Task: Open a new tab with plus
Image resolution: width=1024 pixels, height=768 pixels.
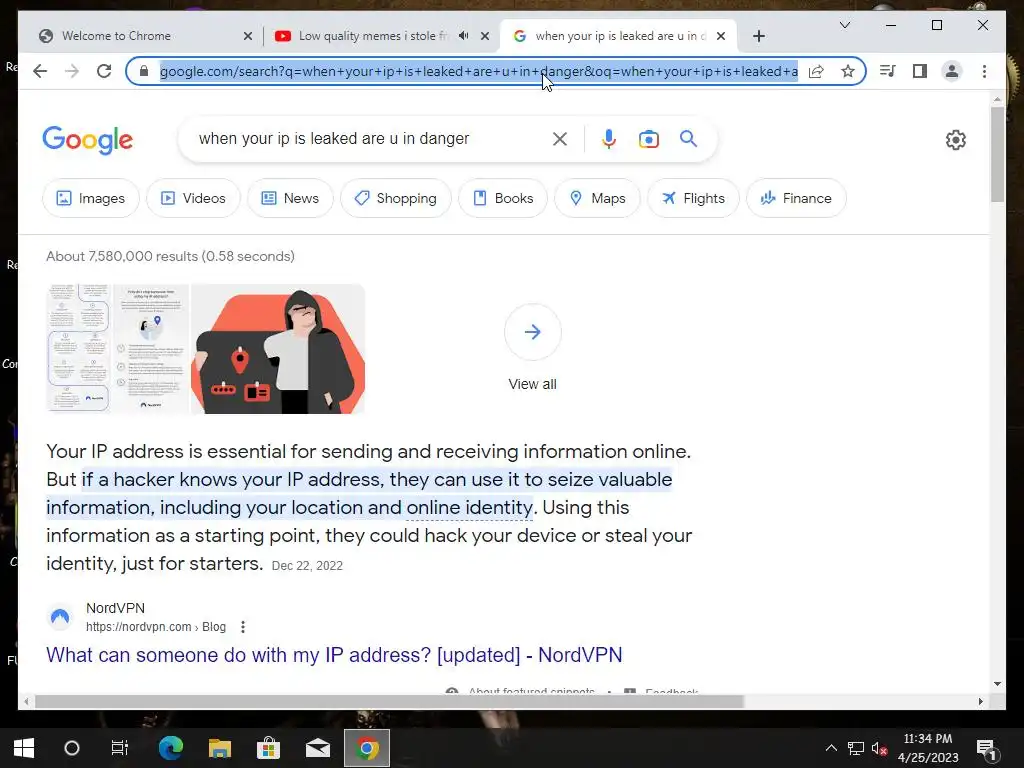Action: point(758,36)
